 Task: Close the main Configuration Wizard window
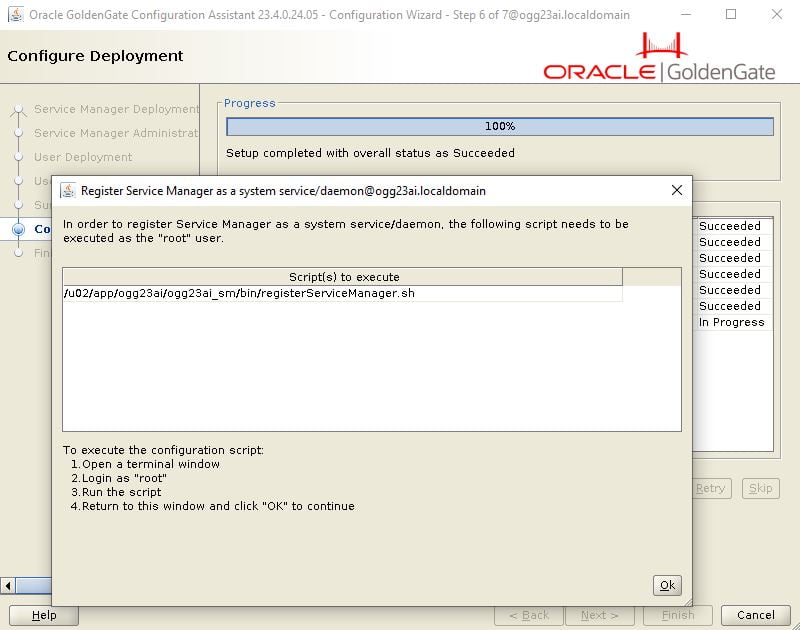pyautogui.click(x=777, y=14)
